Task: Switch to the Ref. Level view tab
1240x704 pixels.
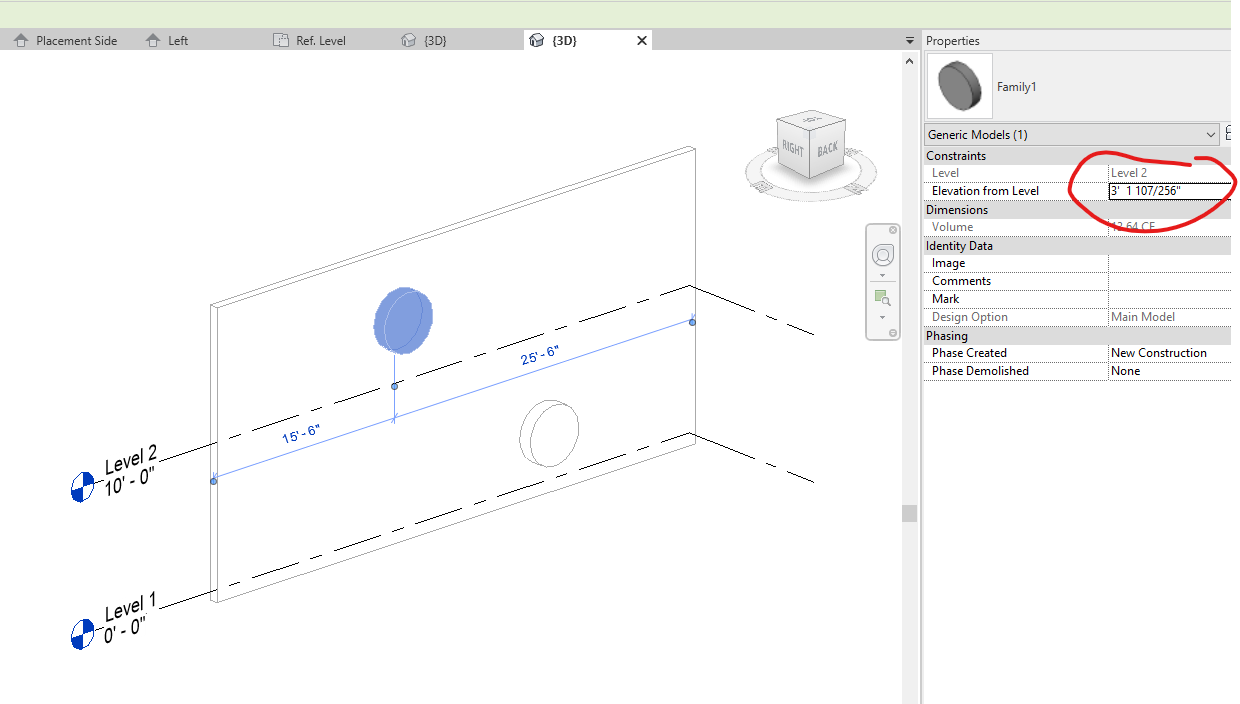Action: pos(310,40)
